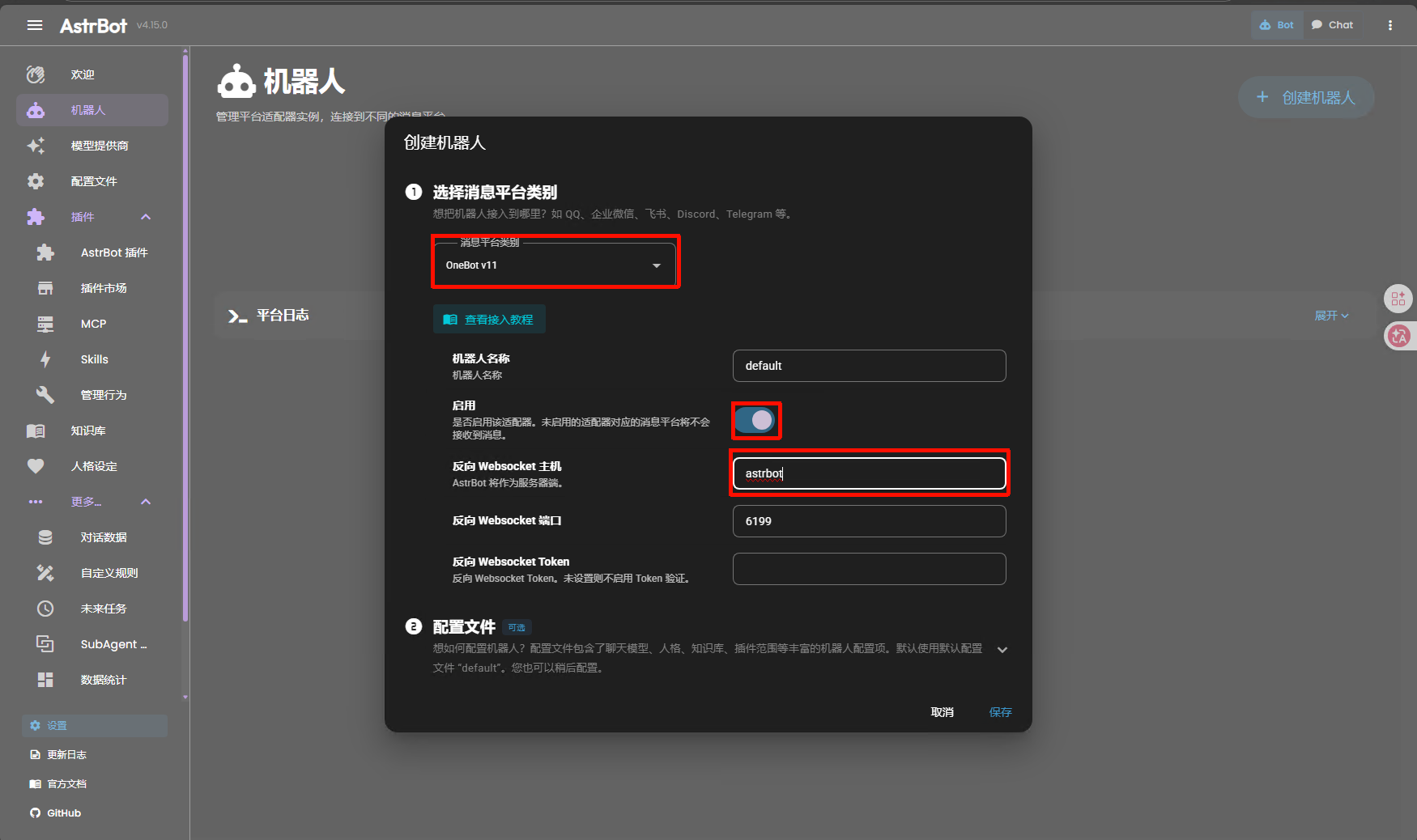Expand the configuration file section

1002,650
